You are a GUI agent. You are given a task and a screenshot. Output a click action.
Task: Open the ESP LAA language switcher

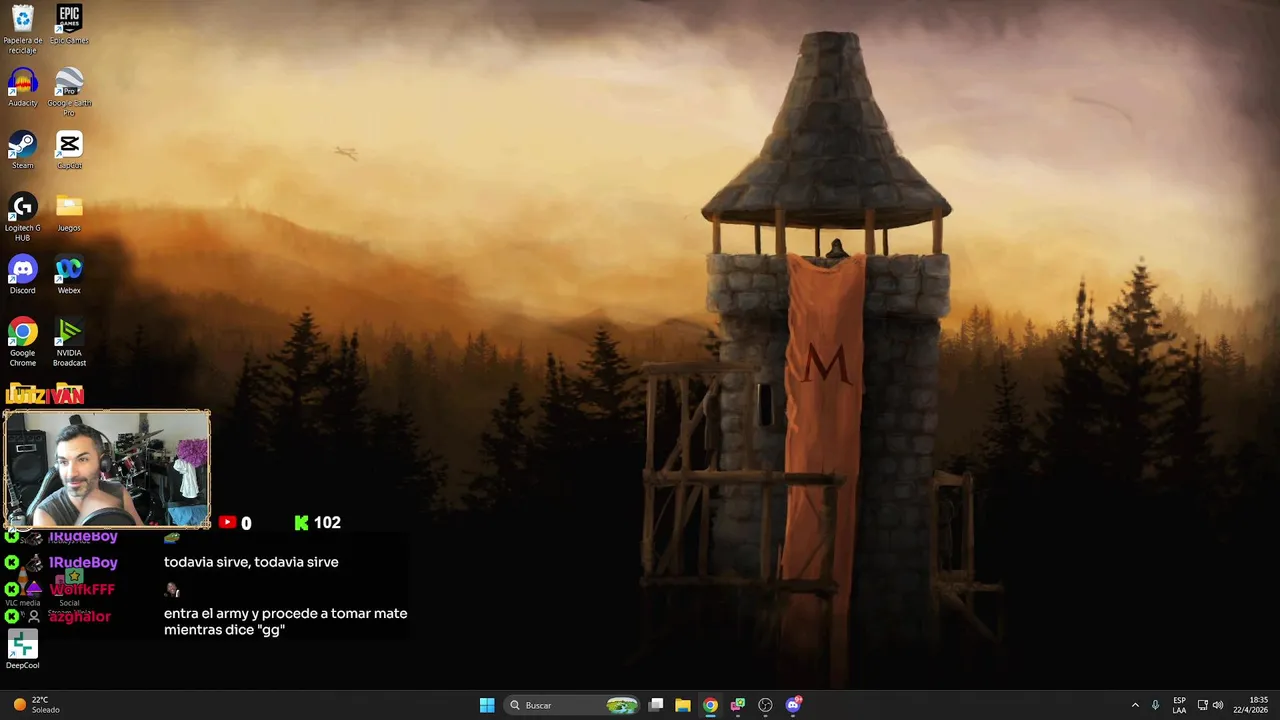[1179, 705]
